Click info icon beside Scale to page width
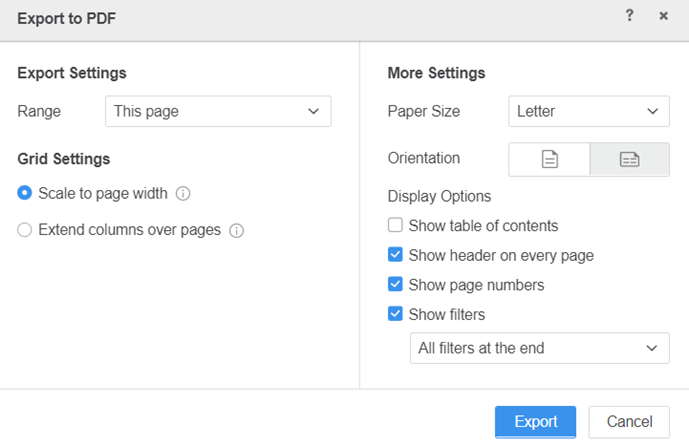This screenshot has height=447, width=689. (183, 193)
